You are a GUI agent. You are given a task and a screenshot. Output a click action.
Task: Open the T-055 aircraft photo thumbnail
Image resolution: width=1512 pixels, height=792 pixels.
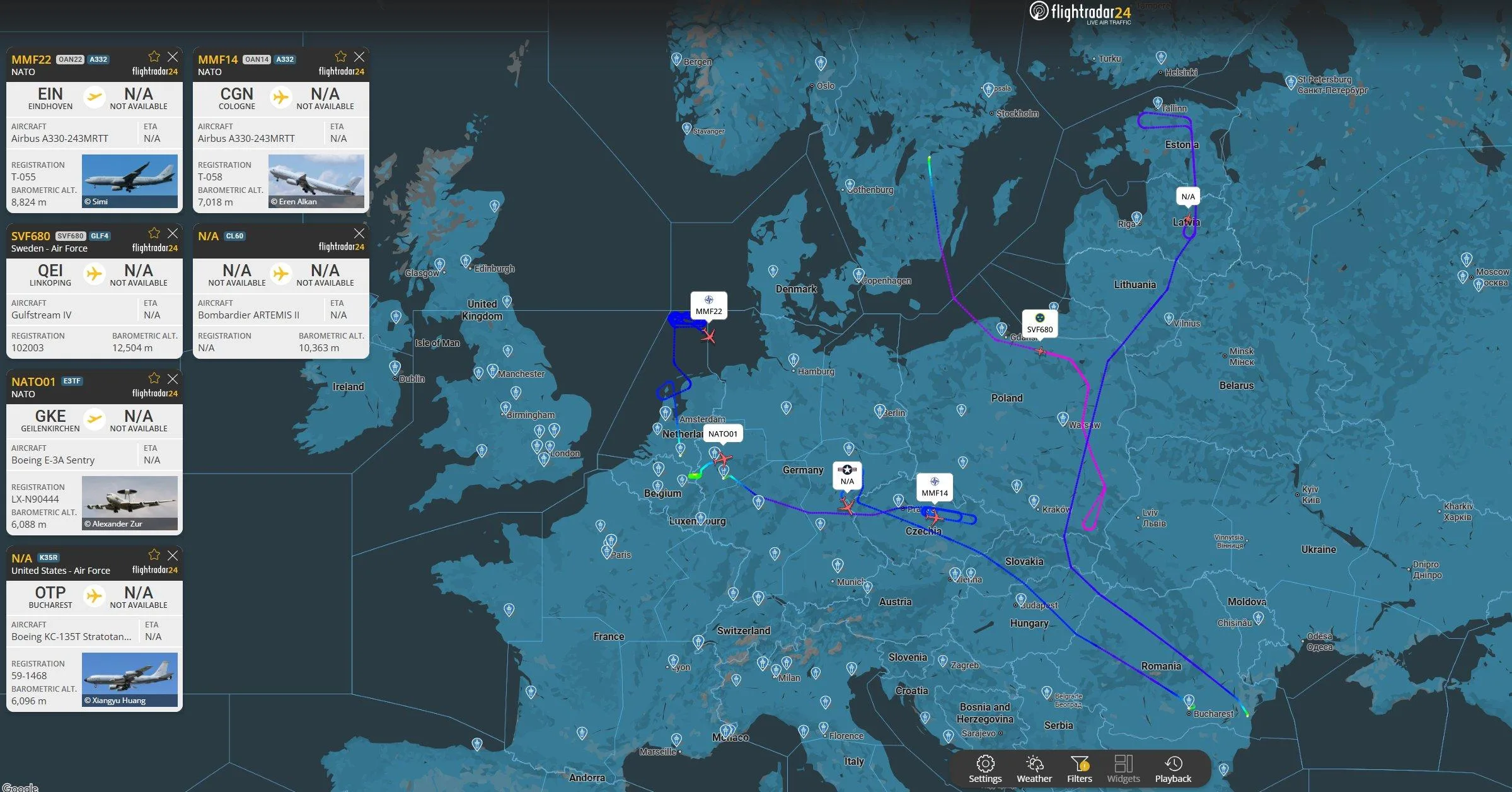click(130, 181)
